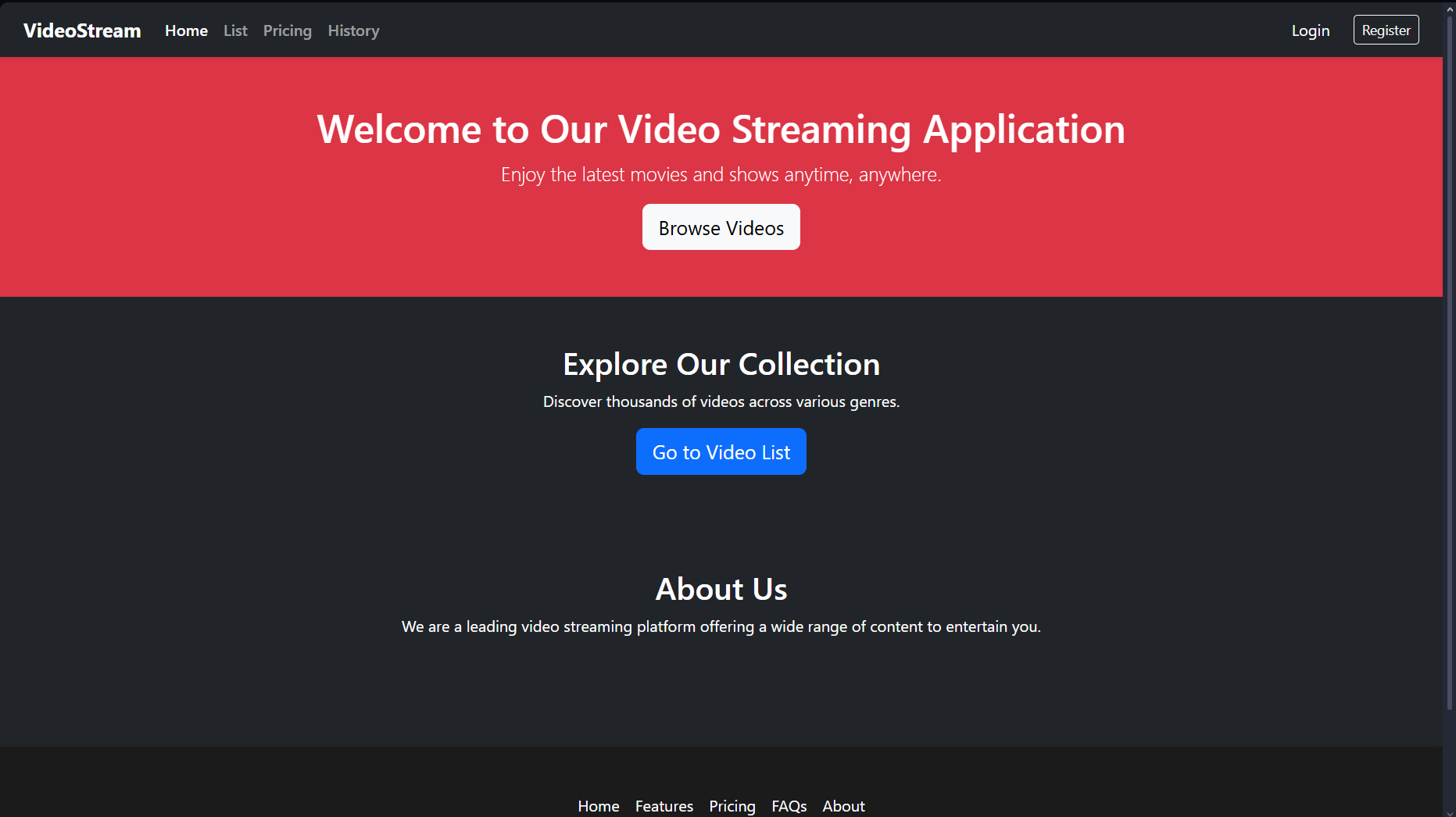This screenshot has width=1456, height=817.
Task: Select the About Us heading
Action: coord(721,589)
